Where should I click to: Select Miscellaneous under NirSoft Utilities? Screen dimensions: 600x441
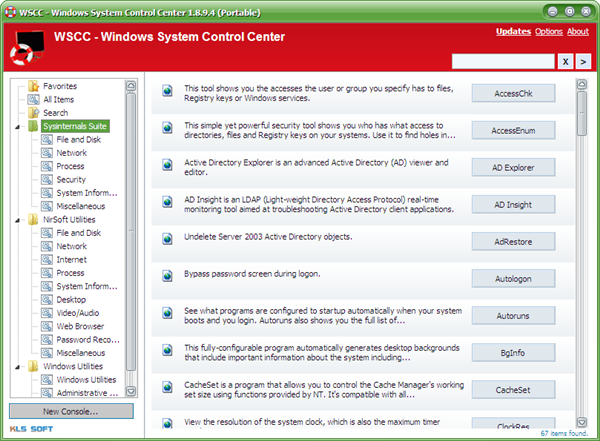(x=81, y=353)
